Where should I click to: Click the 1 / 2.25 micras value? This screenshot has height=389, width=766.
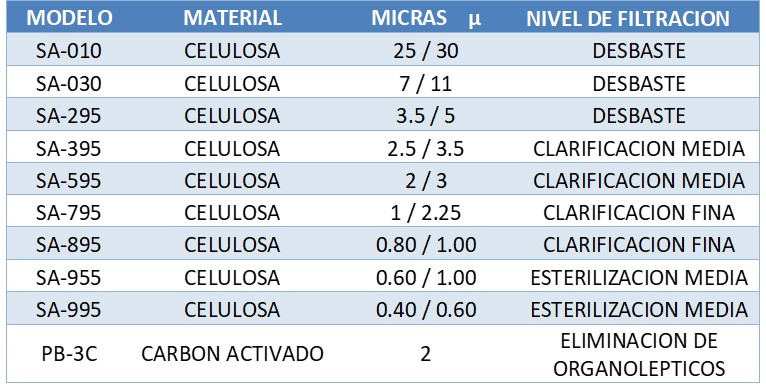pyautogui.click(x=426, y=213)
